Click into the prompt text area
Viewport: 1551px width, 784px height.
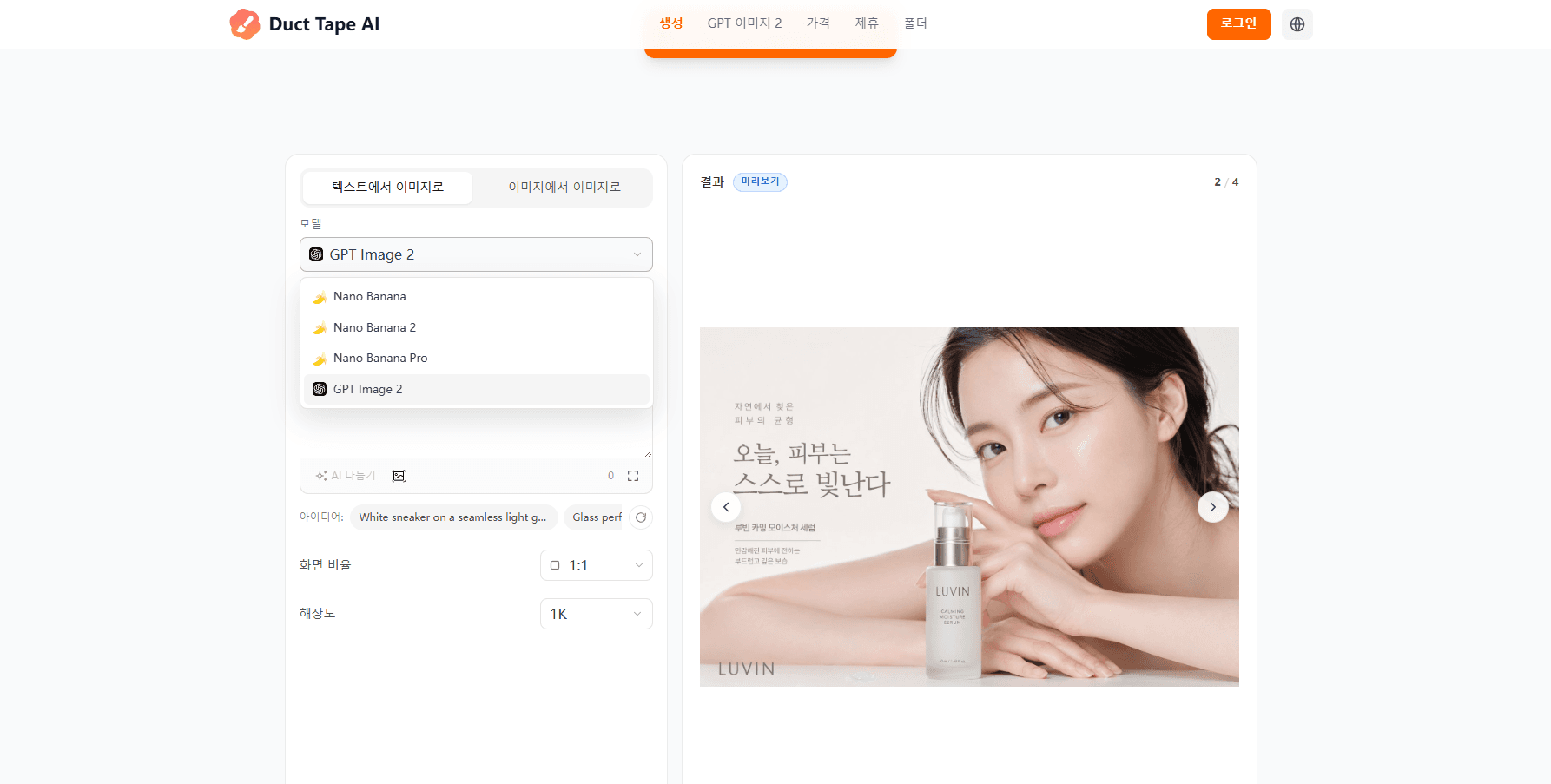tap(476, 432)
